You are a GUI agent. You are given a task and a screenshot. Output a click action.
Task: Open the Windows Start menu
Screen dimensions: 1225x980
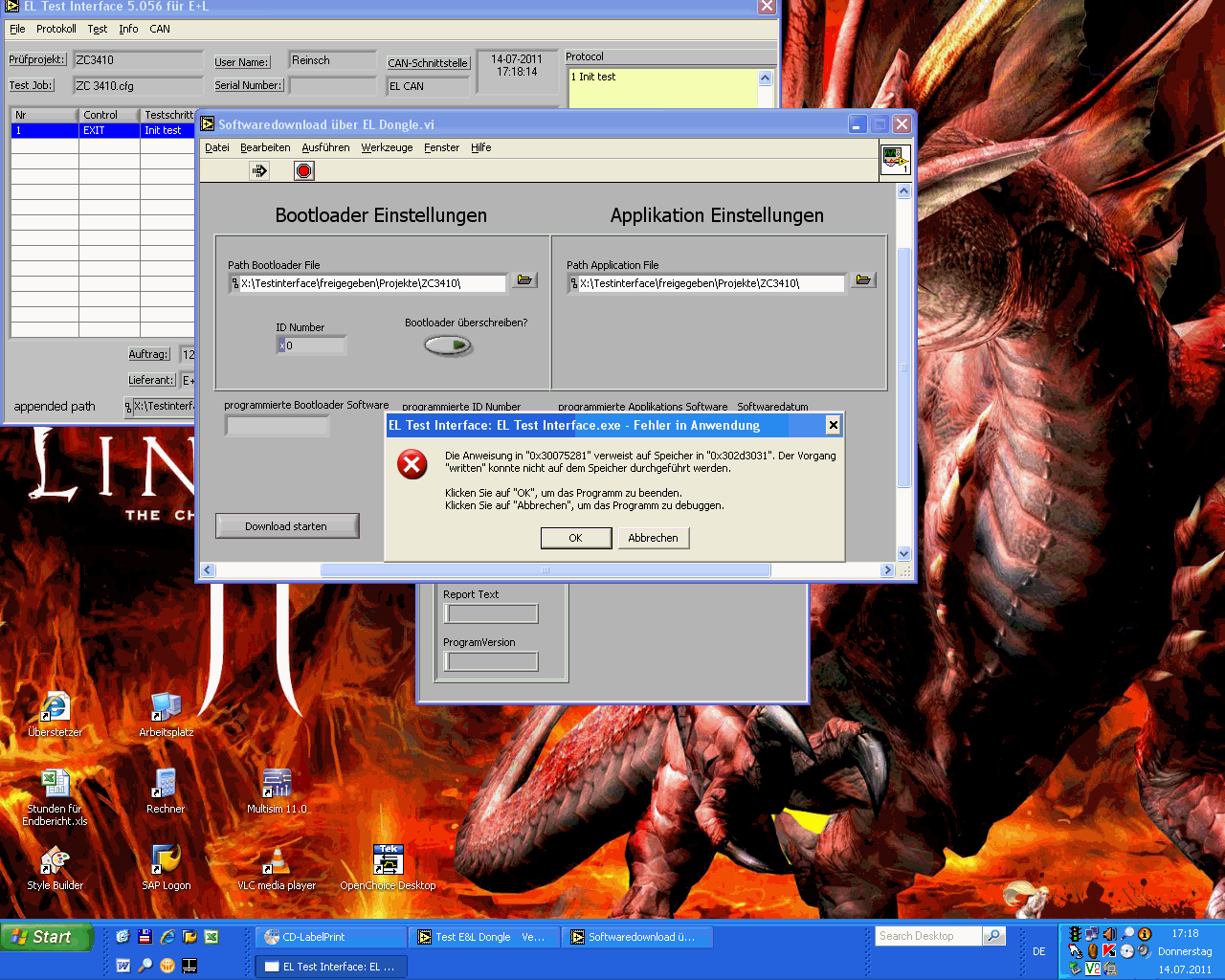click(47, 937)
